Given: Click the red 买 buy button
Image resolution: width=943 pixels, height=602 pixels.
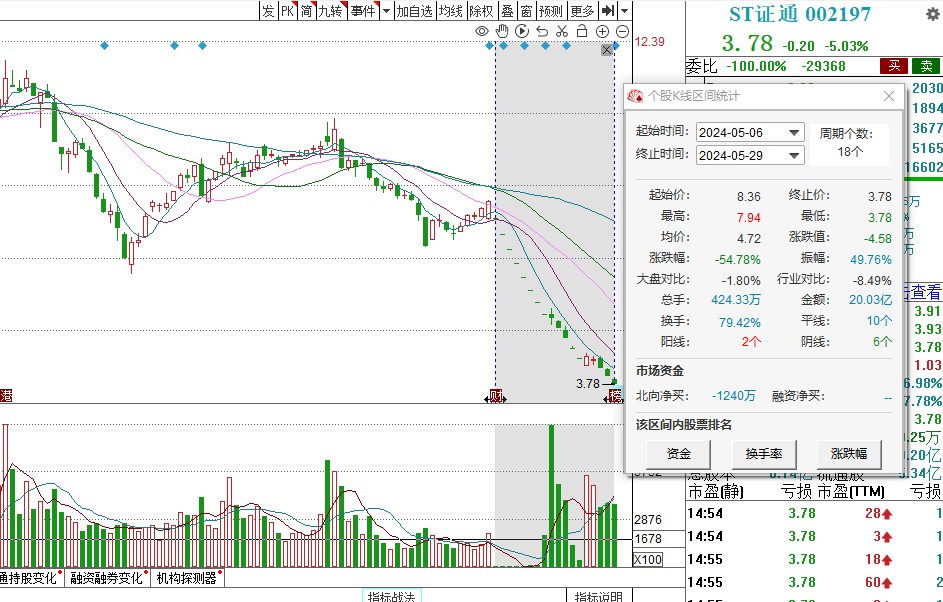Looking at the screenshot, I should point(894,66).
